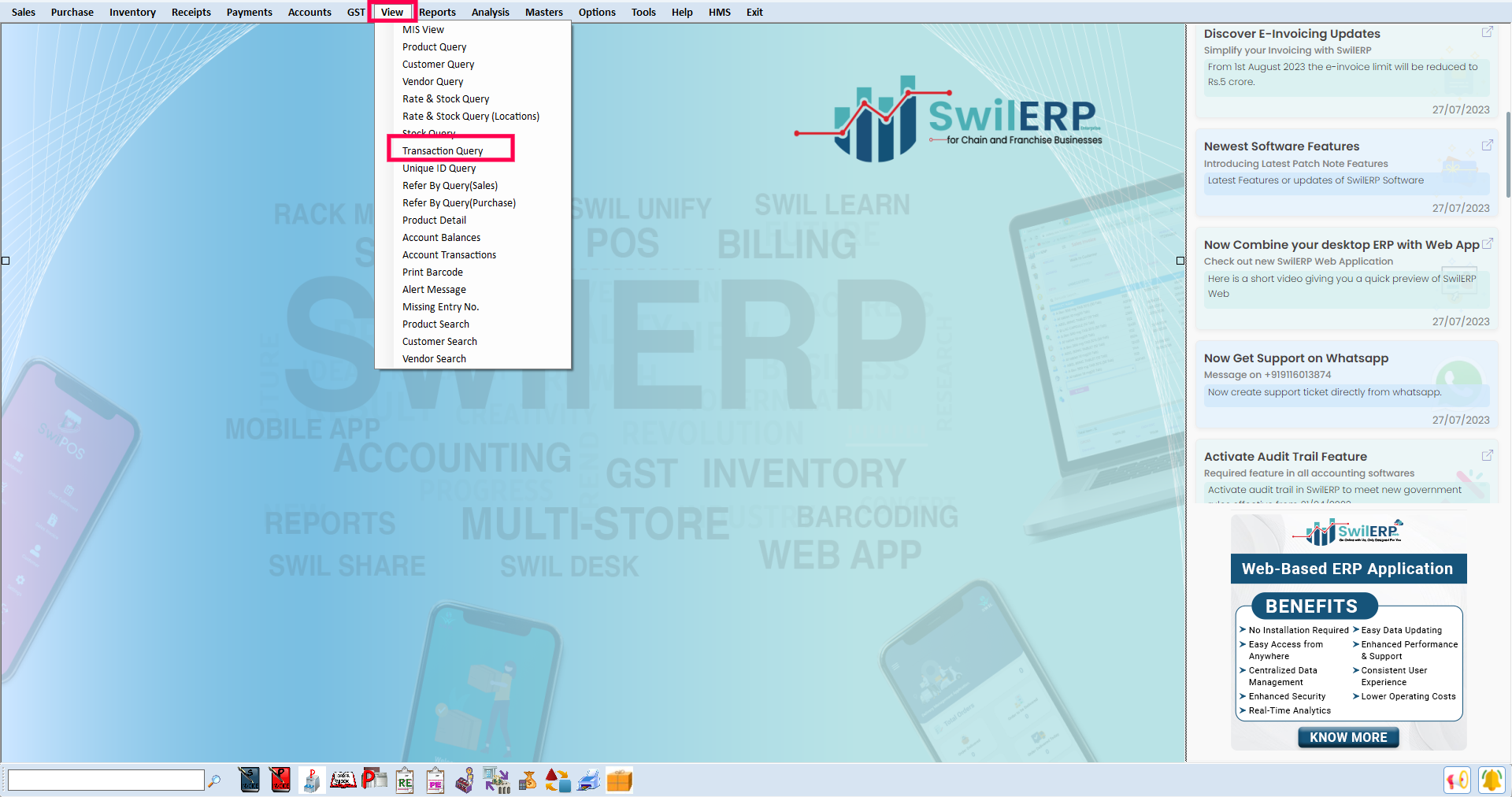Open the Help menu
Image resolution: width=1512 pixels, height=797 pixels.
(682, 12)
